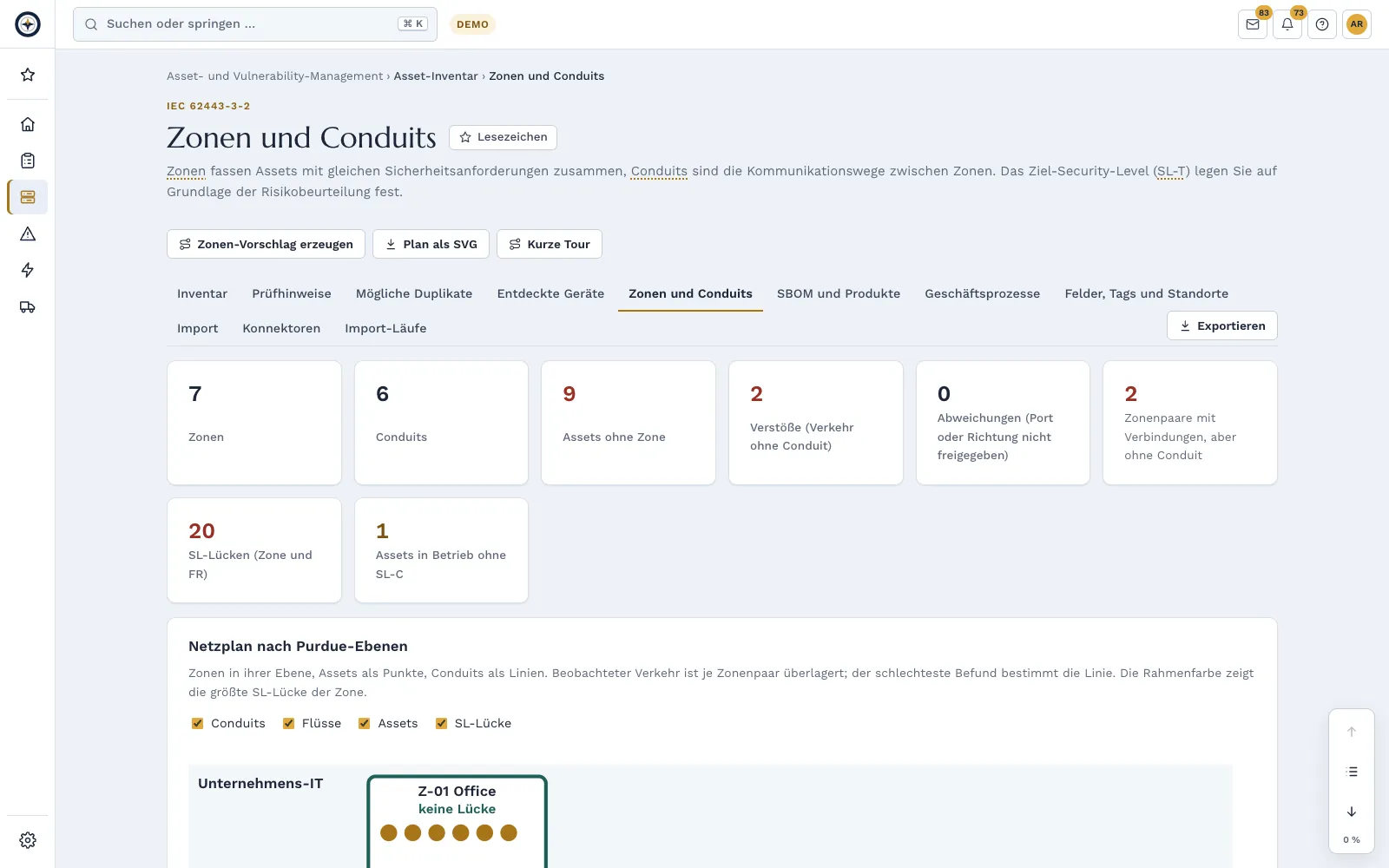Start the Kurze Tour
The height and width of the screenshot is (868, 1389).
coord(550,244)
